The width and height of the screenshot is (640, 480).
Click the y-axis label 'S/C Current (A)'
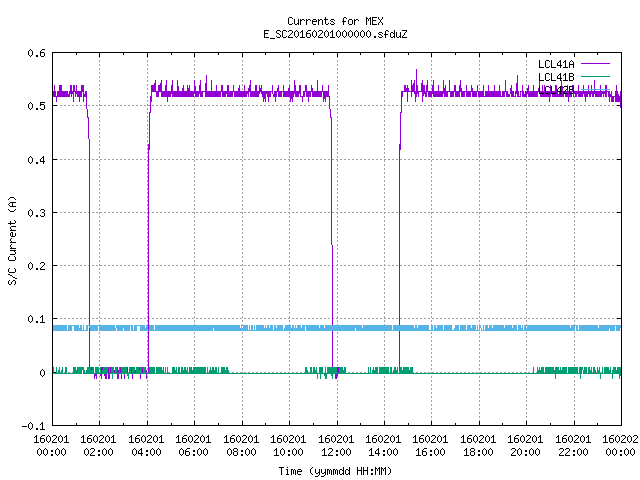12,241
